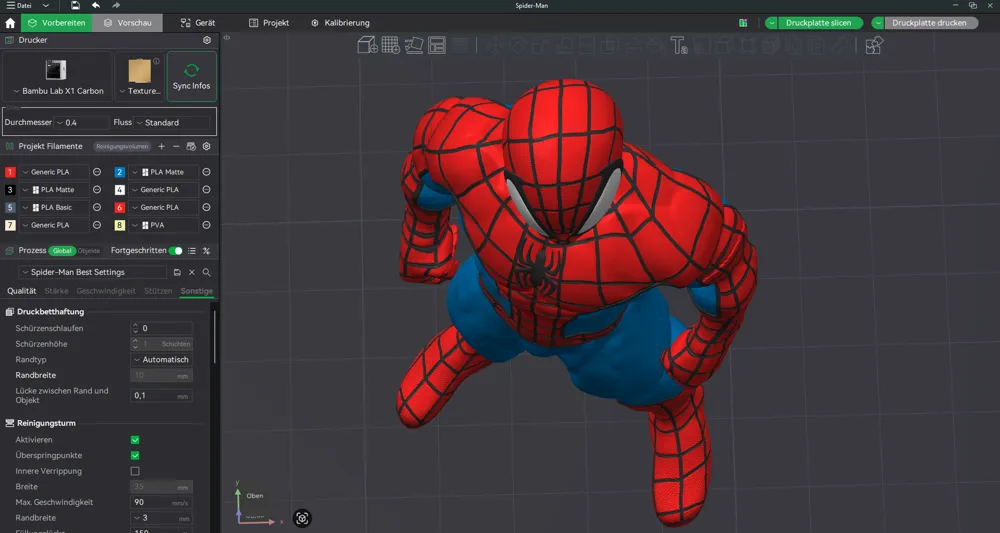Open filament settings gear in Projekt Filamente

tap(206, 147)
